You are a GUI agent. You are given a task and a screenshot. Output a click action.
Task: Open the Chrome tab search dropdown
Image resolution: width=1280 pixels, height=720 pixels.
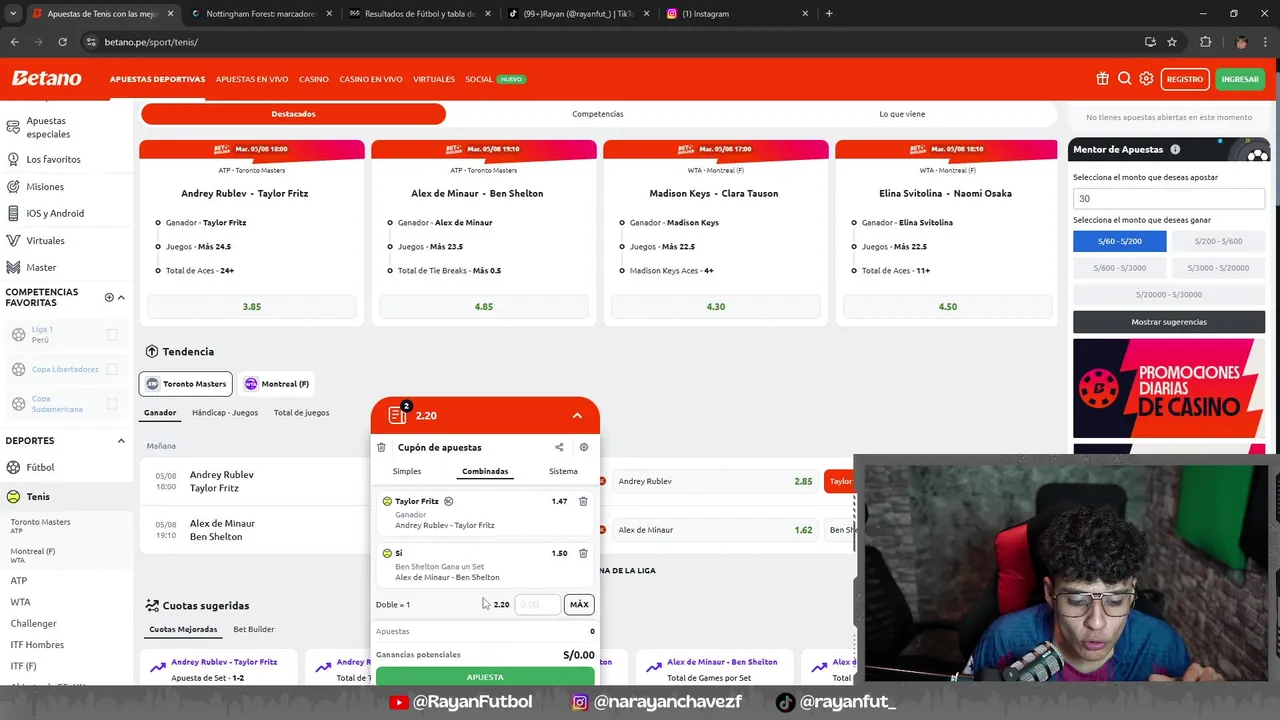pos(13,14)
